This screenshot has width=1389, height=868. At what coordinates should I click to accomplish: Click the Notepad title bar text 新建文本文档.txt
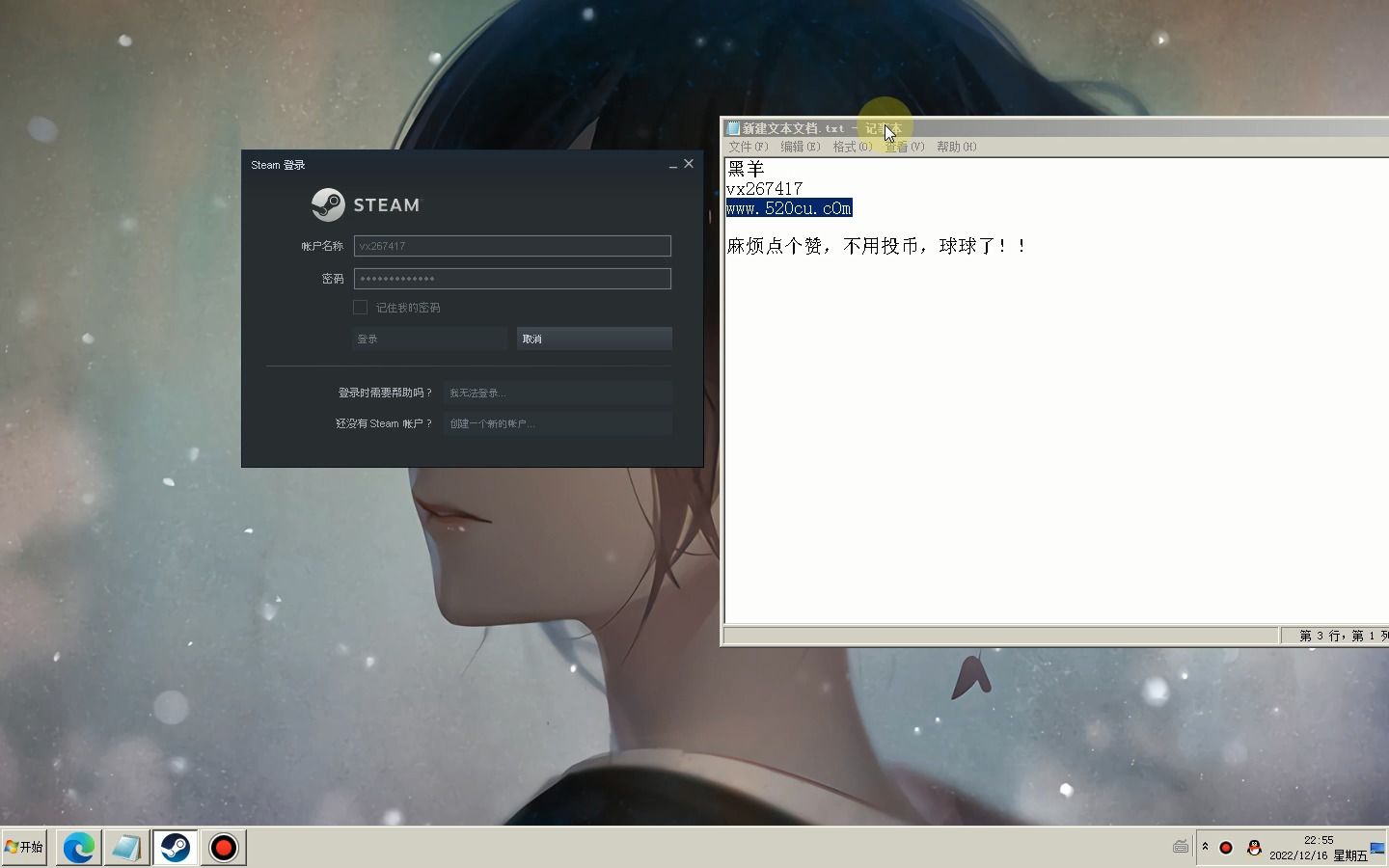(793, 128)
